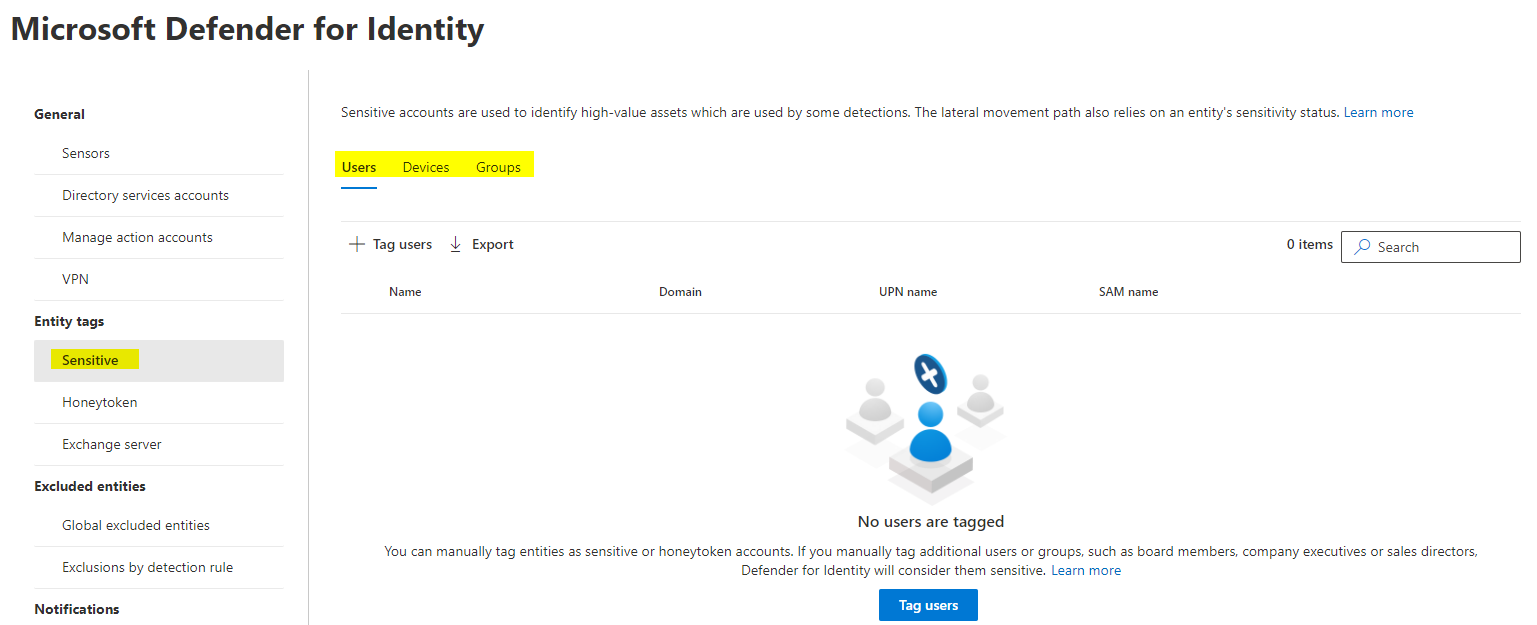The image size is (1537, 625).
Task: Open Manage action accounts
Action: [x=159, y=237]
